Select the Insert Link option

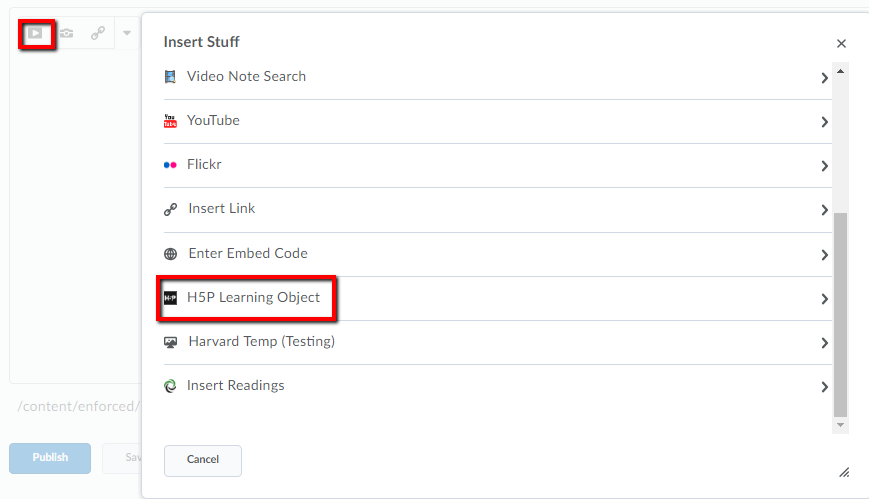coord(498,209)
